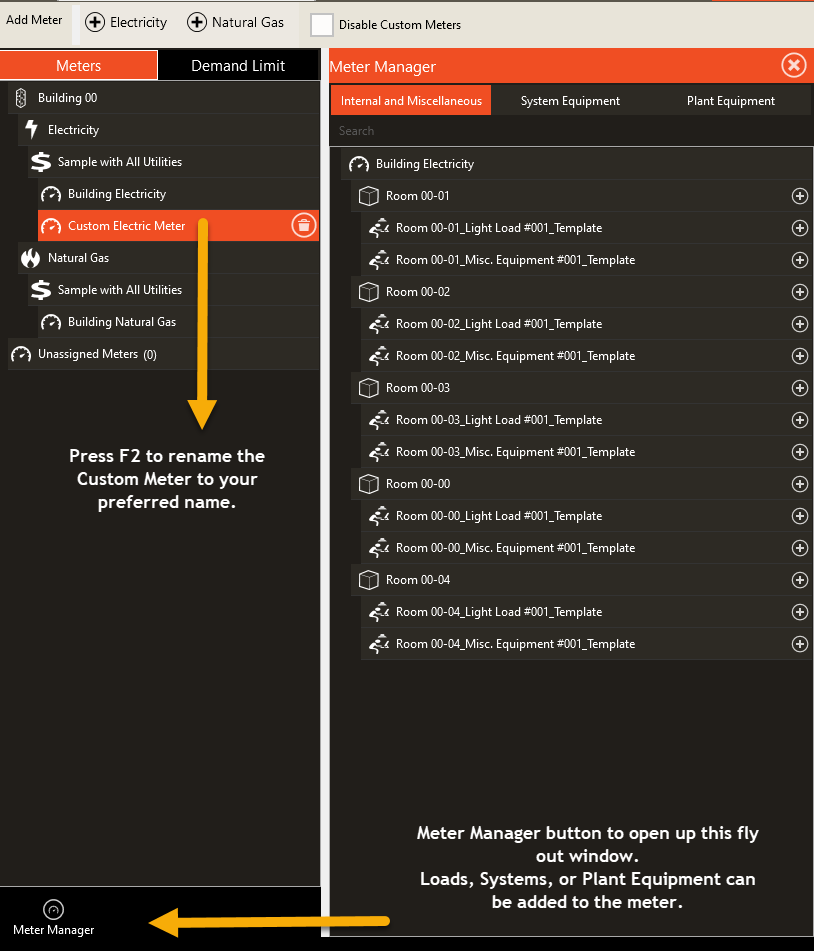Add Room 00-02_Light Load #001_Template plus icon

(x=799, y=324)
